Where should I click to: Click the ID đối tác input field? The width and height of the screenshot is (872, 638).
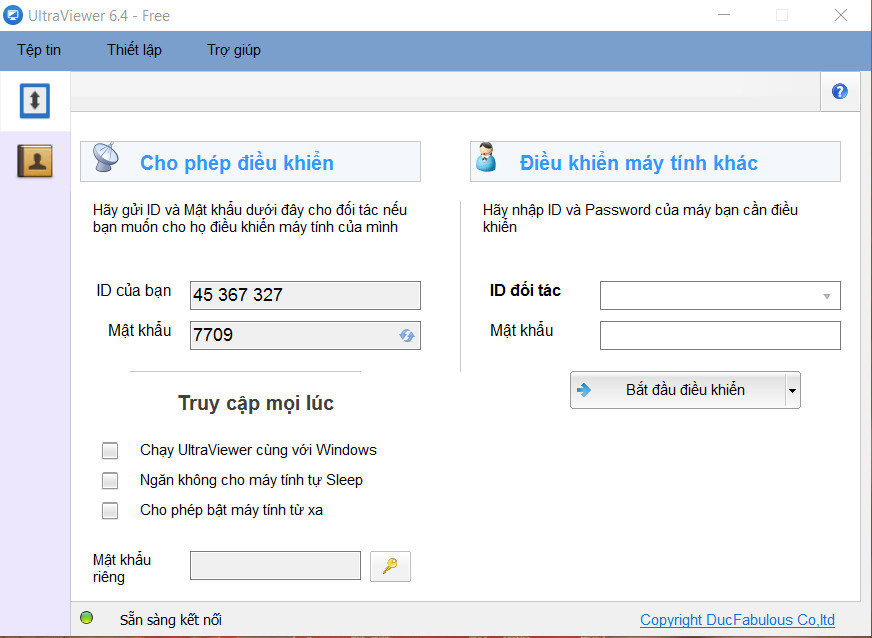pyautogui.click(x=720, y=295)
